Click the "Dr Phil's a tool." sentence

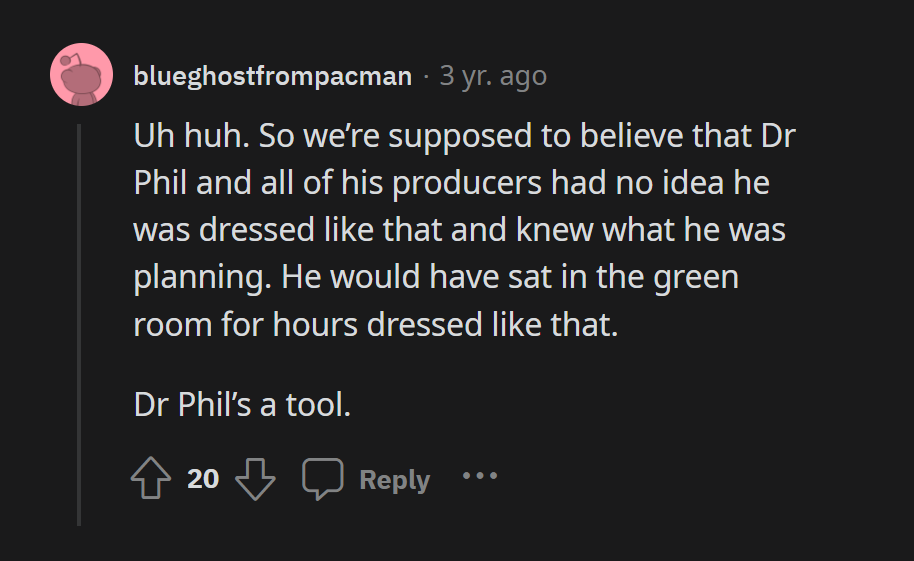coord(242,406)
